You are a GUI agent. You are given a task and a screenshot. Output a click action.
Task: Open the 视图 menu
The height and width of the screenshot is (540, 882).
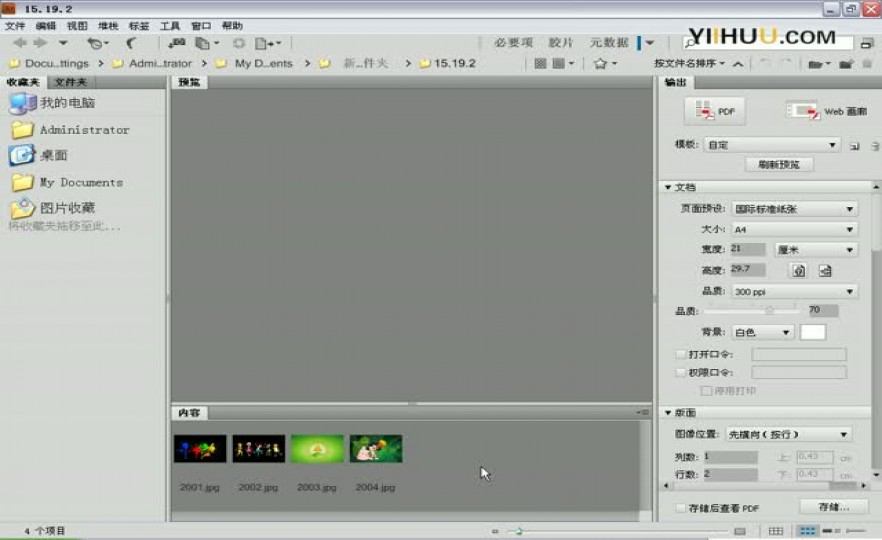[x=77, y=26]
